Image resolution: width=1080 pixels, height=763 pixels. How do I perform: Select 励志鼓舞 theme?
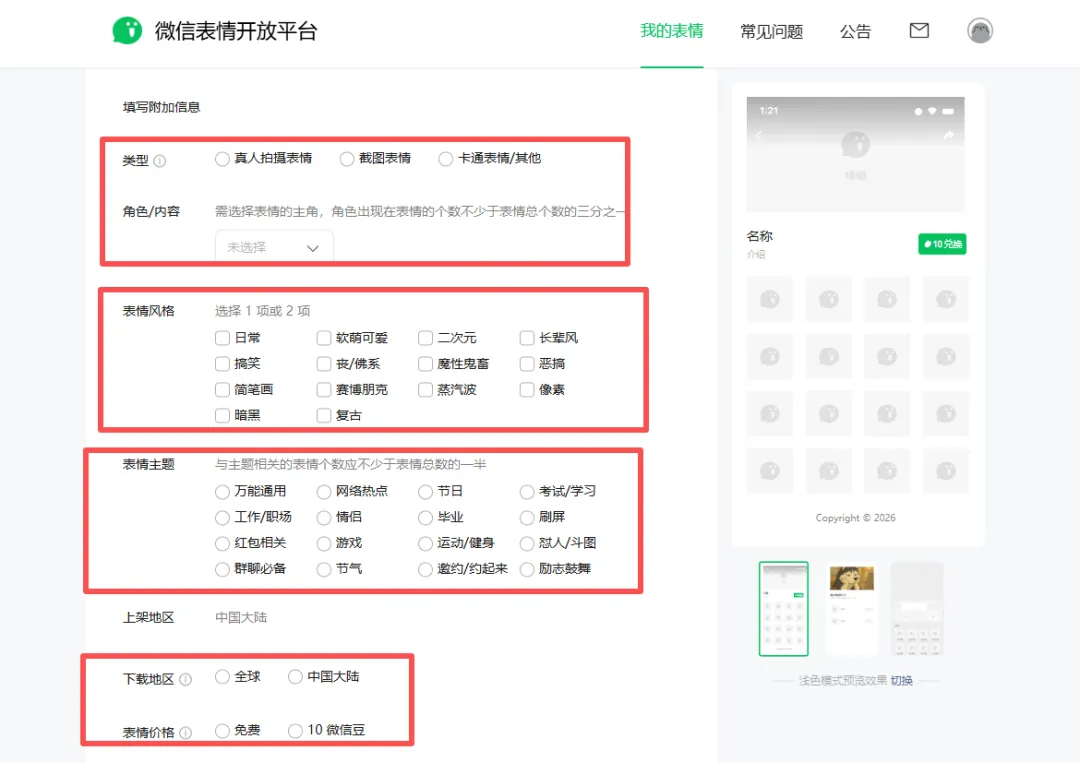(x=527, y=569)
